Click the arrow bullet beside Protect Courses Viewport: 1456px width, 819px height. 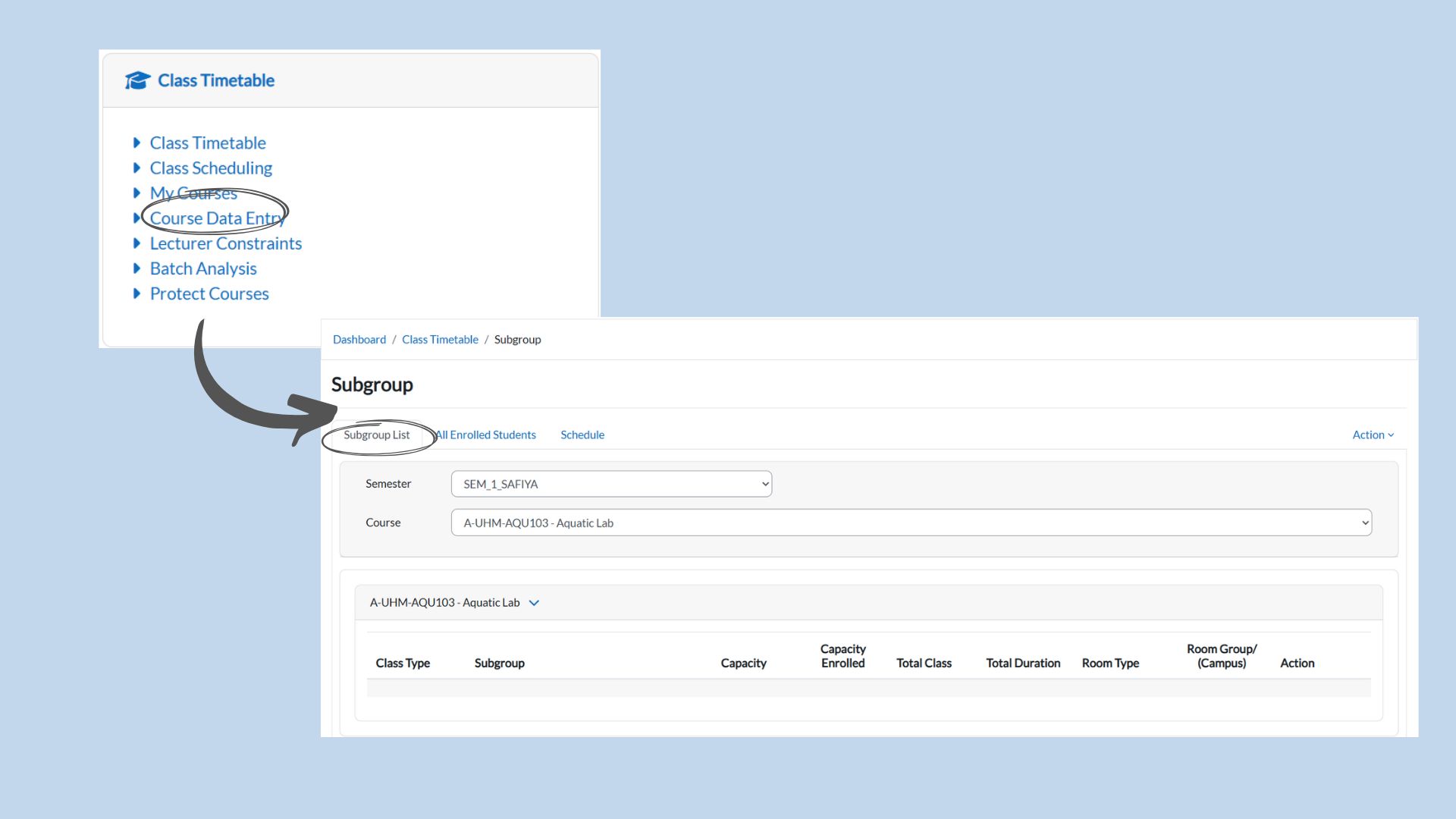pyautogui.click(x=136, y=293)
